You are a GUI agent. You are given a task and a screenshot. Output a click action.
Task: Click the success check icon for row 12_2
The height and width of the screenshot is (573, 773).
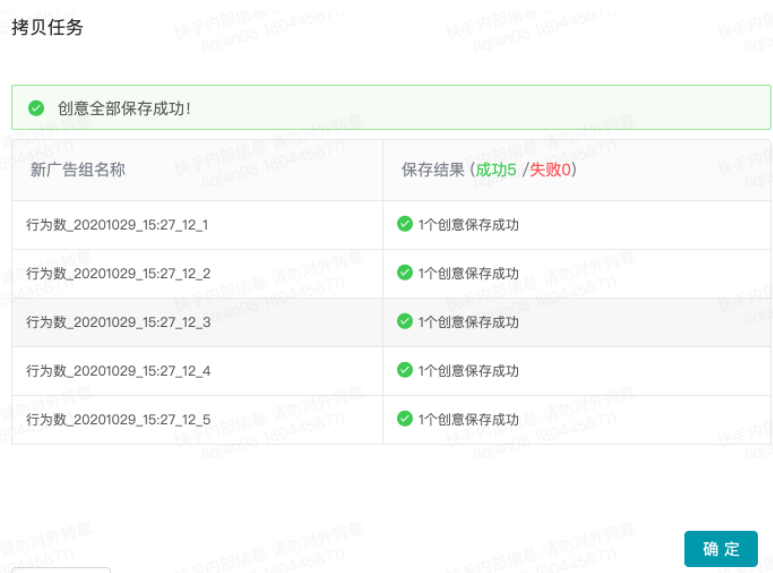[x=405, y=273]
